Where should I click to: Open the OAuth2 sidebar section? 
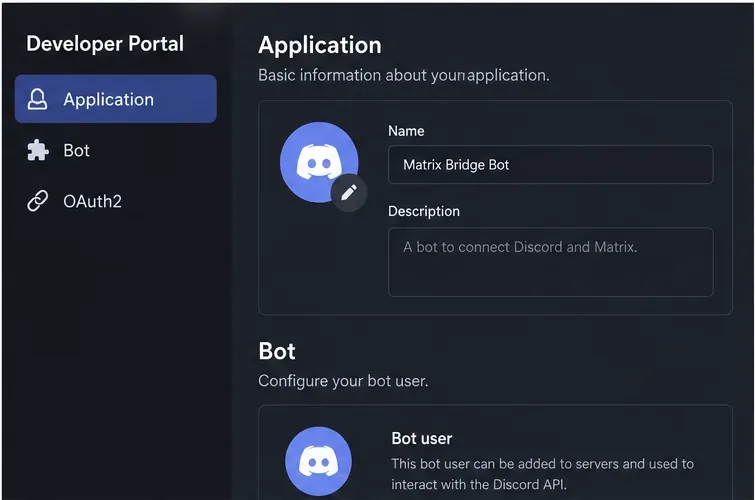116,201
